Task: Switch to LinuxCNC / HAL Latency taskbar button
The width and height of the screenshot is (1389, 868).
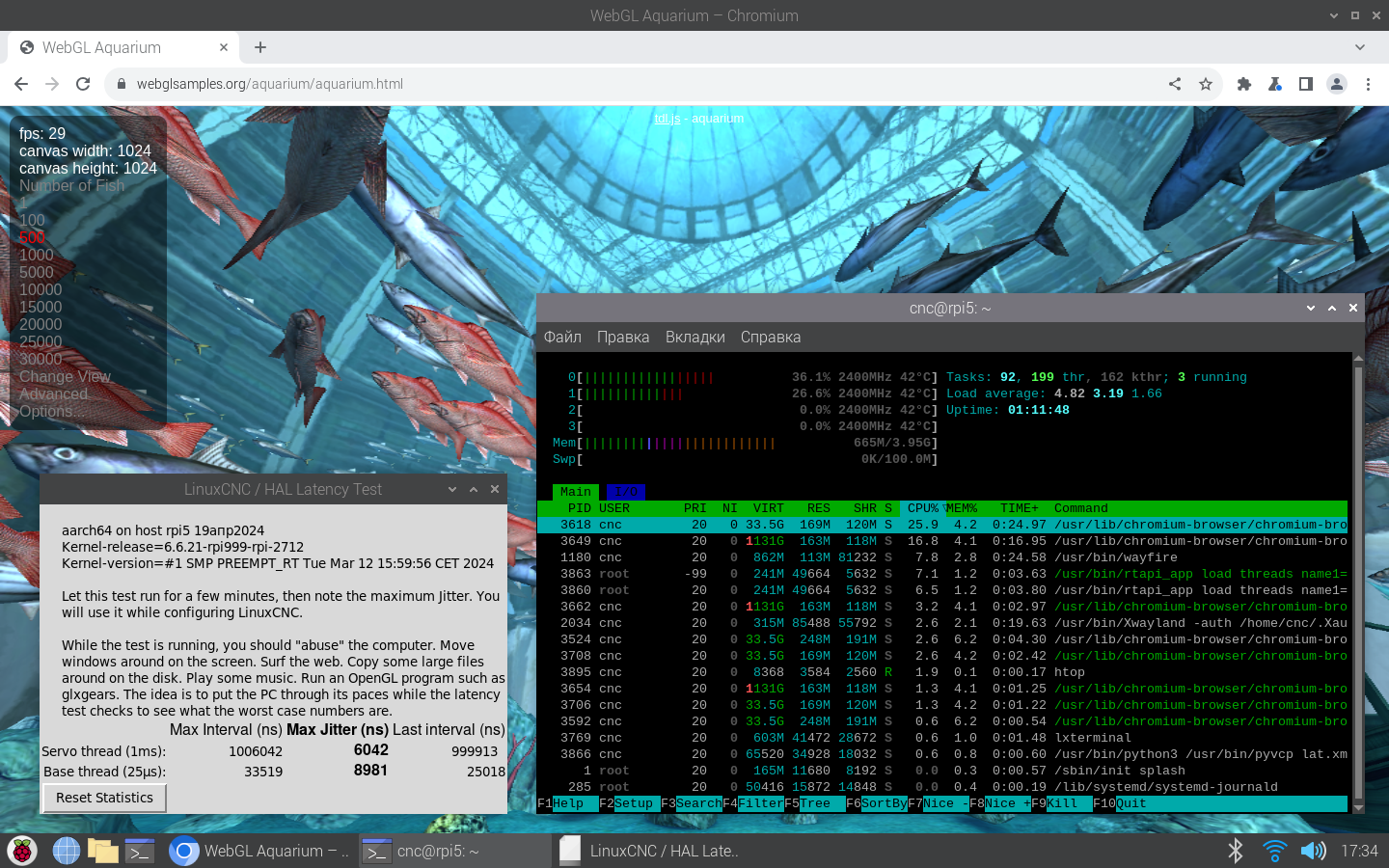Action: (648, 851)
